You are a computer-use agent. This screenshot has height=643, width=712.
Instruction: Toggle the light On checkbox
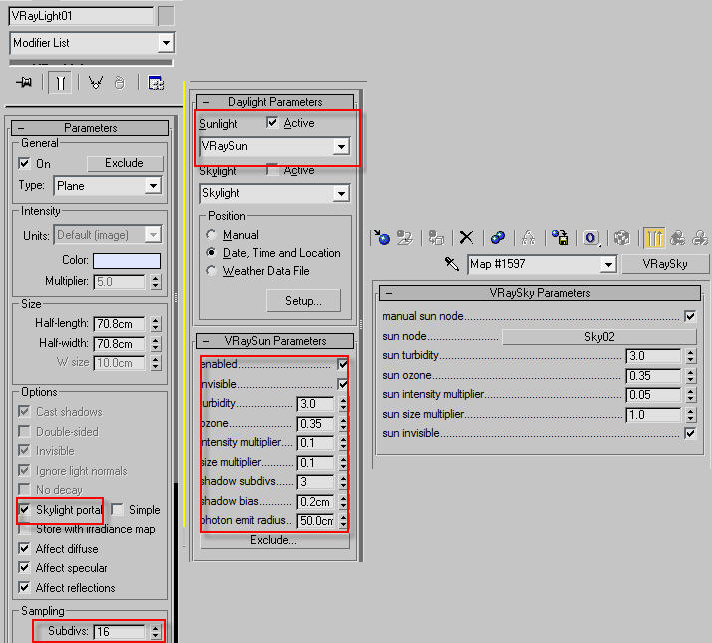tap(24, 163)
